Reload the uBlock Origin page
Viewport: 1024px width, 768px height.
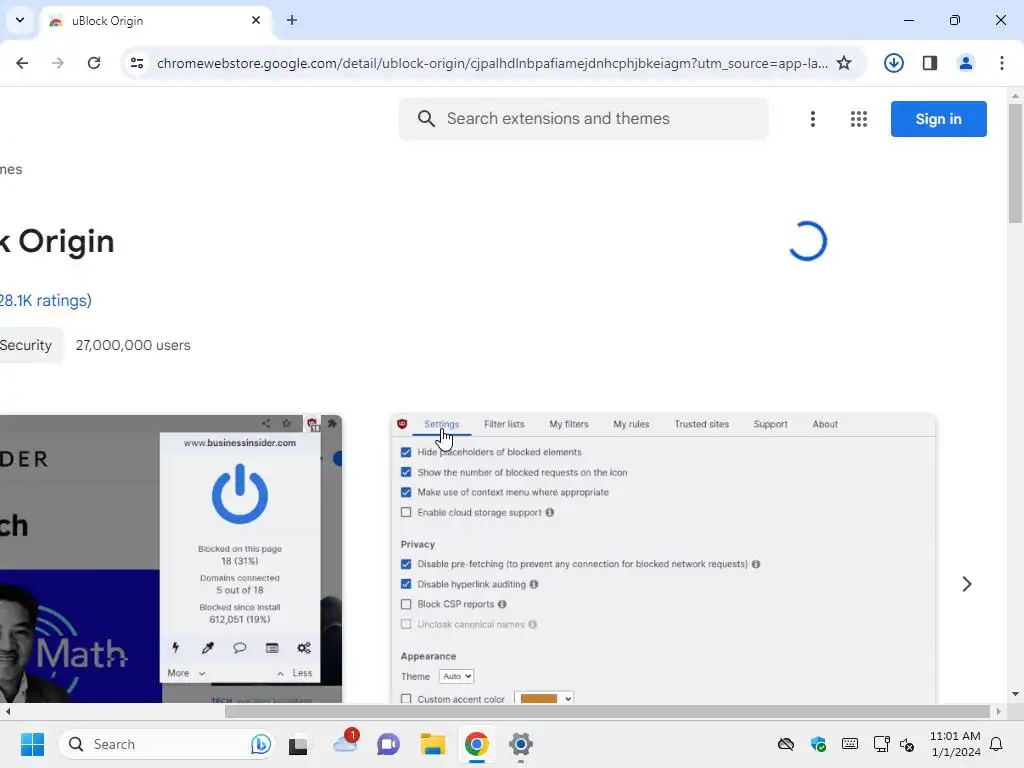coord(94,63)
